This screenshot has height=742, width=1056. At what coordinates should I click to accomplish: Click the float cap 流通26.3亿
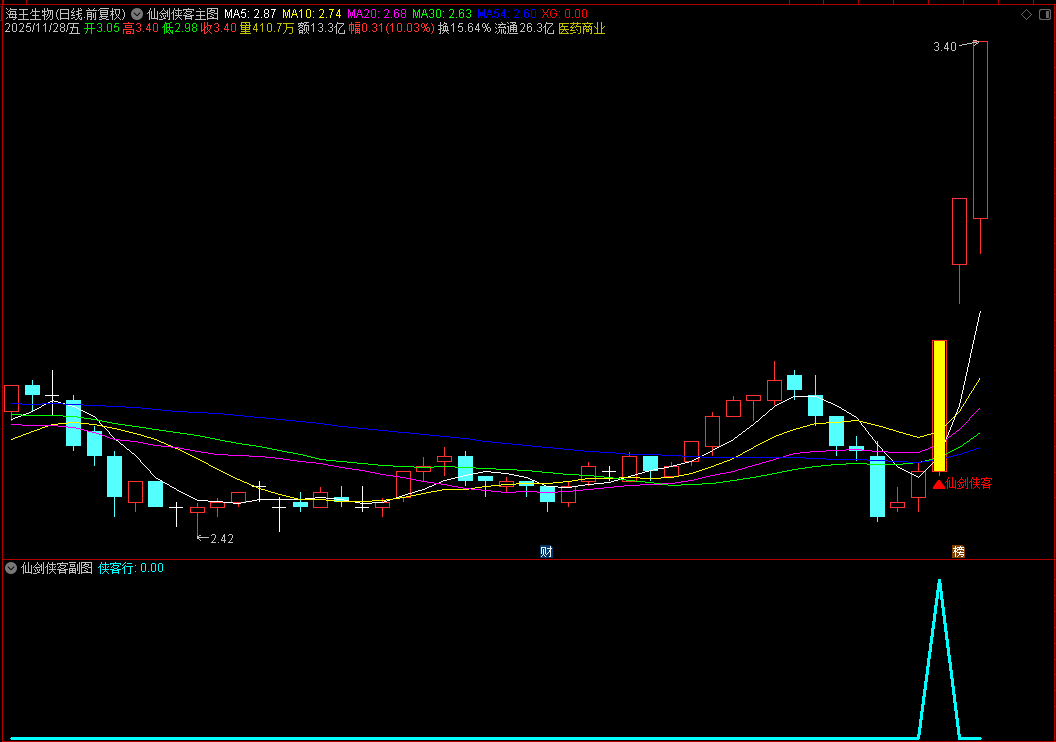pos(524,28)
